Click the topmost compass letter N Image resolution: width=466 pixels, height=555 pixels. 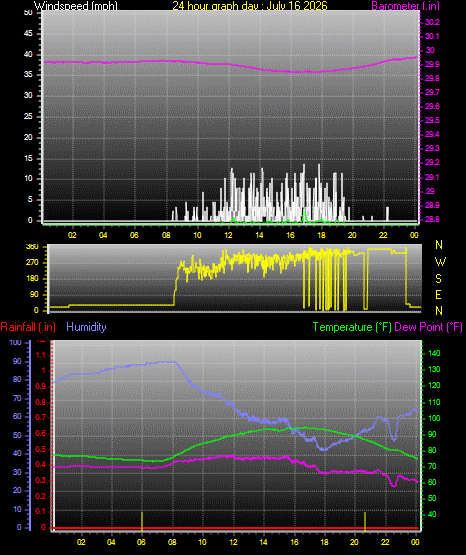click(x=439, y=245)
